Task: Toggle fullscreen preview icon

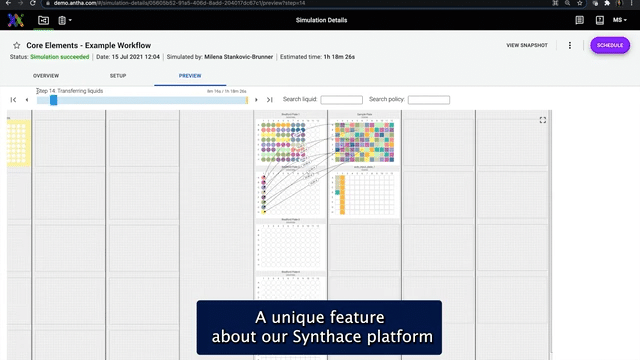Action: 542,120
